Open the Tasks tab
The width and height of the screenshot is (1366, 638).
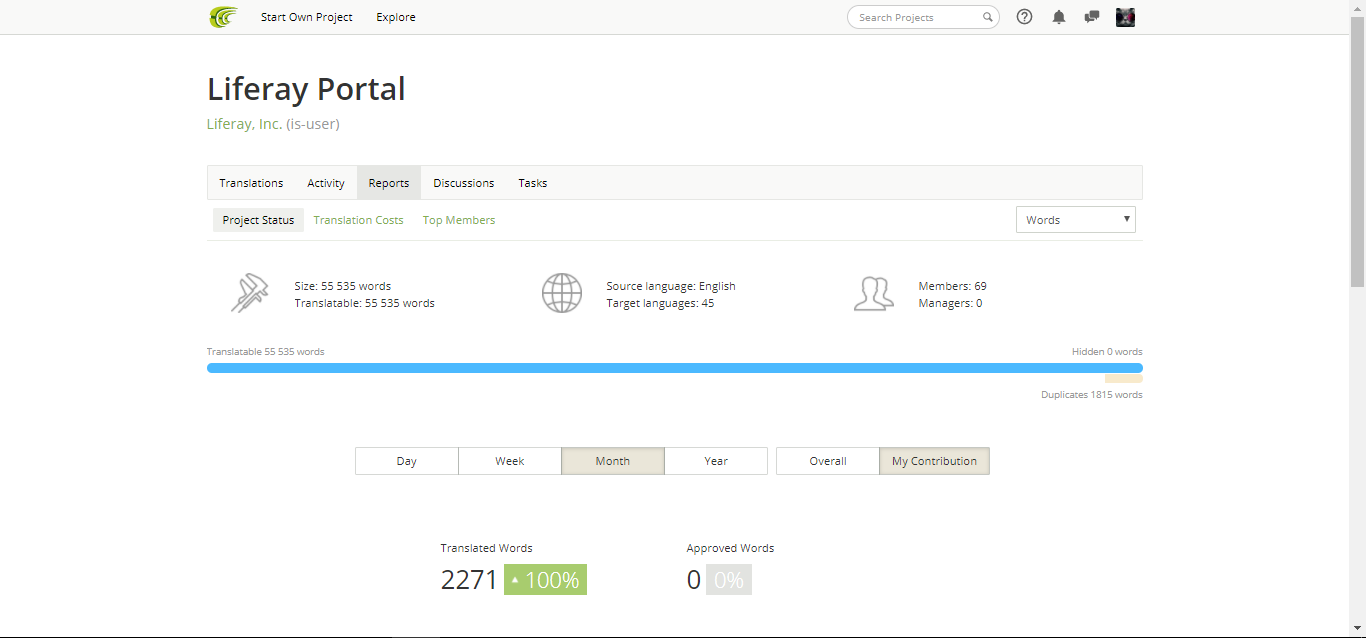[533, 183]
